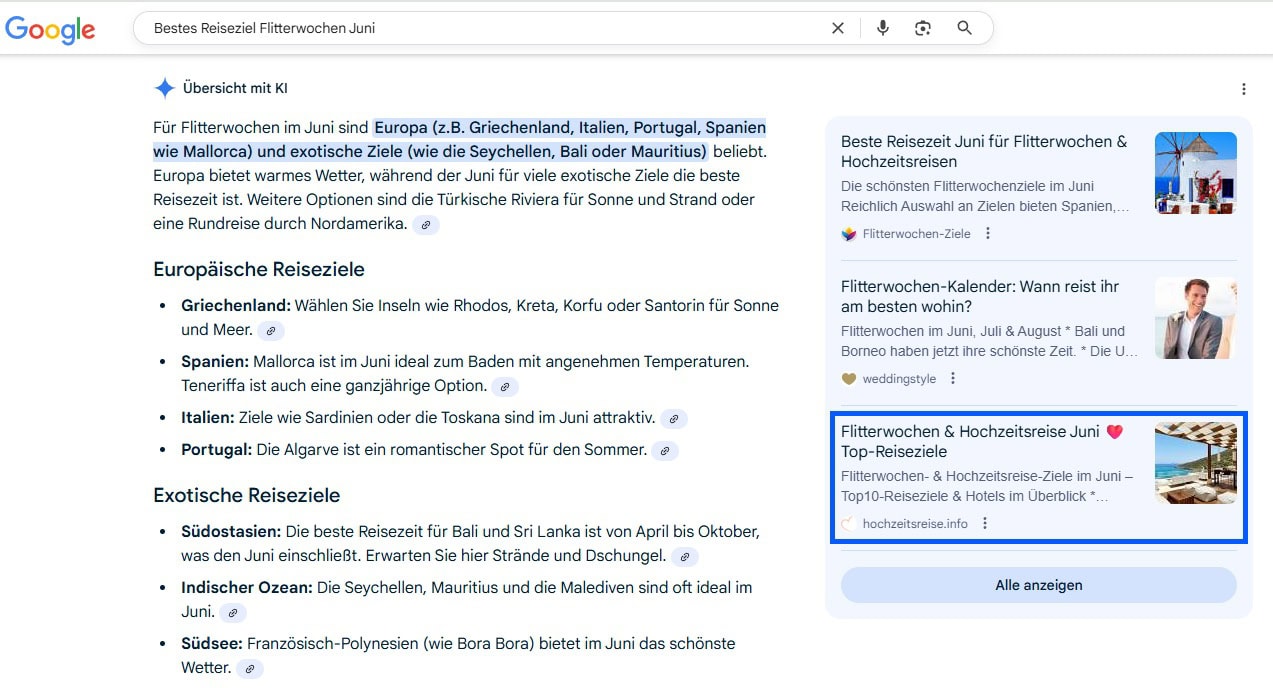1273x688 pixels.
Task: Expand the link chip after the Griechenland bullet
Action: pos(271,330)
